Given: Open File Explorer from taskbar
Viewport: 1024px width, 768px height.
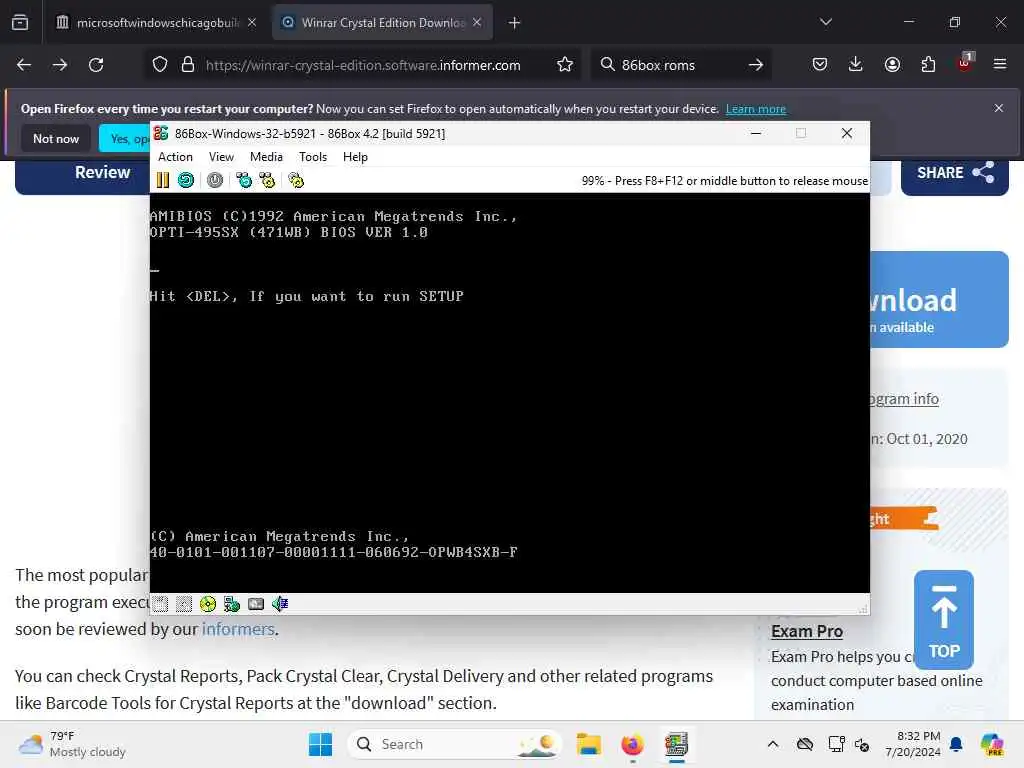Looking at the screenshot, I should click(x=588, y=744).
